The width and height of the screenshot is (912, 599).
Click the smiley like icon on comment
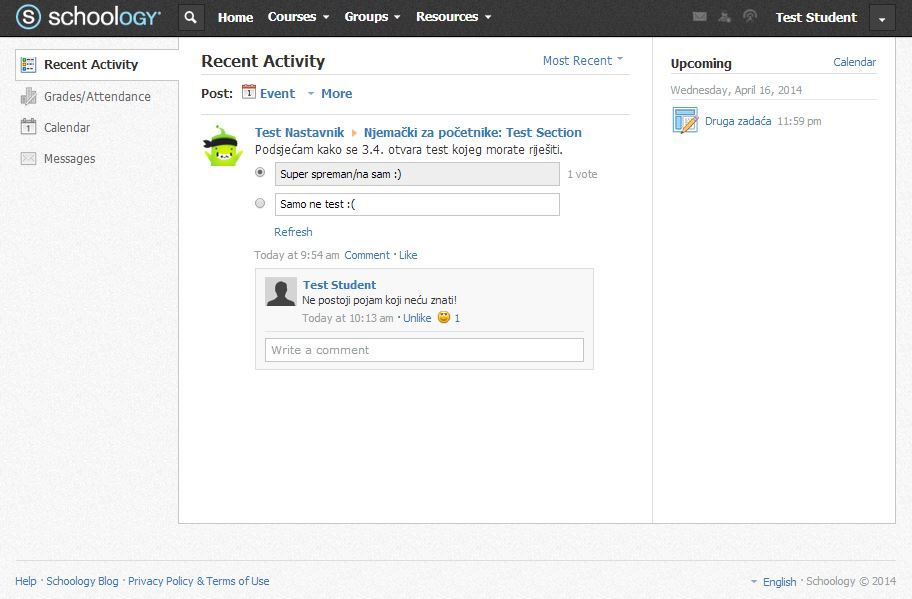tap(444, 318)
